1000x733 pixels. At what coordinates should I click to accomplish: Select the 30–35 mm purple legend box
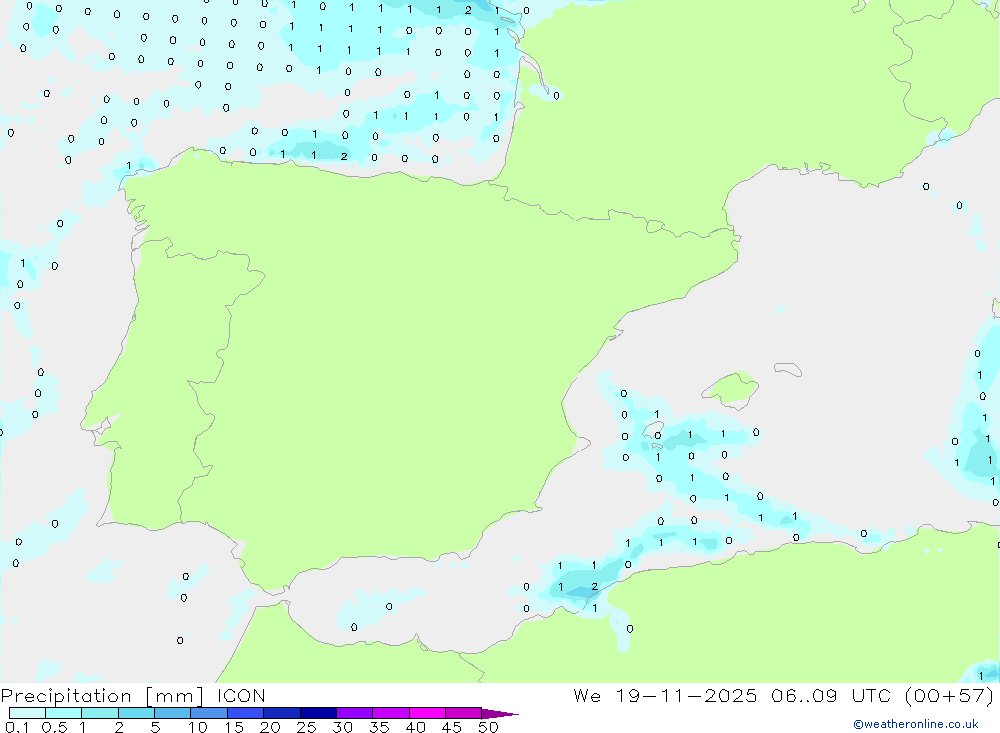point(354,713)
